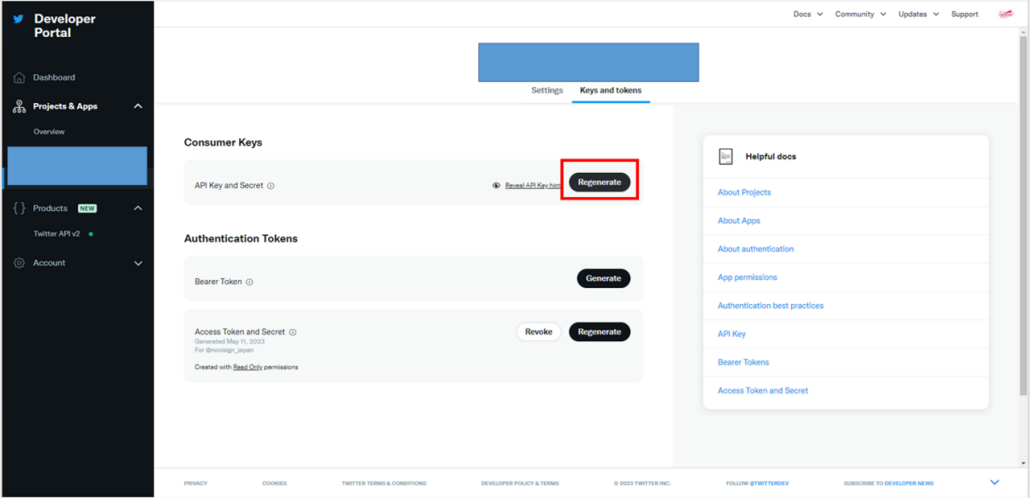Collapse the Products section chevron

pyautogui.click(x=138, y=208)
